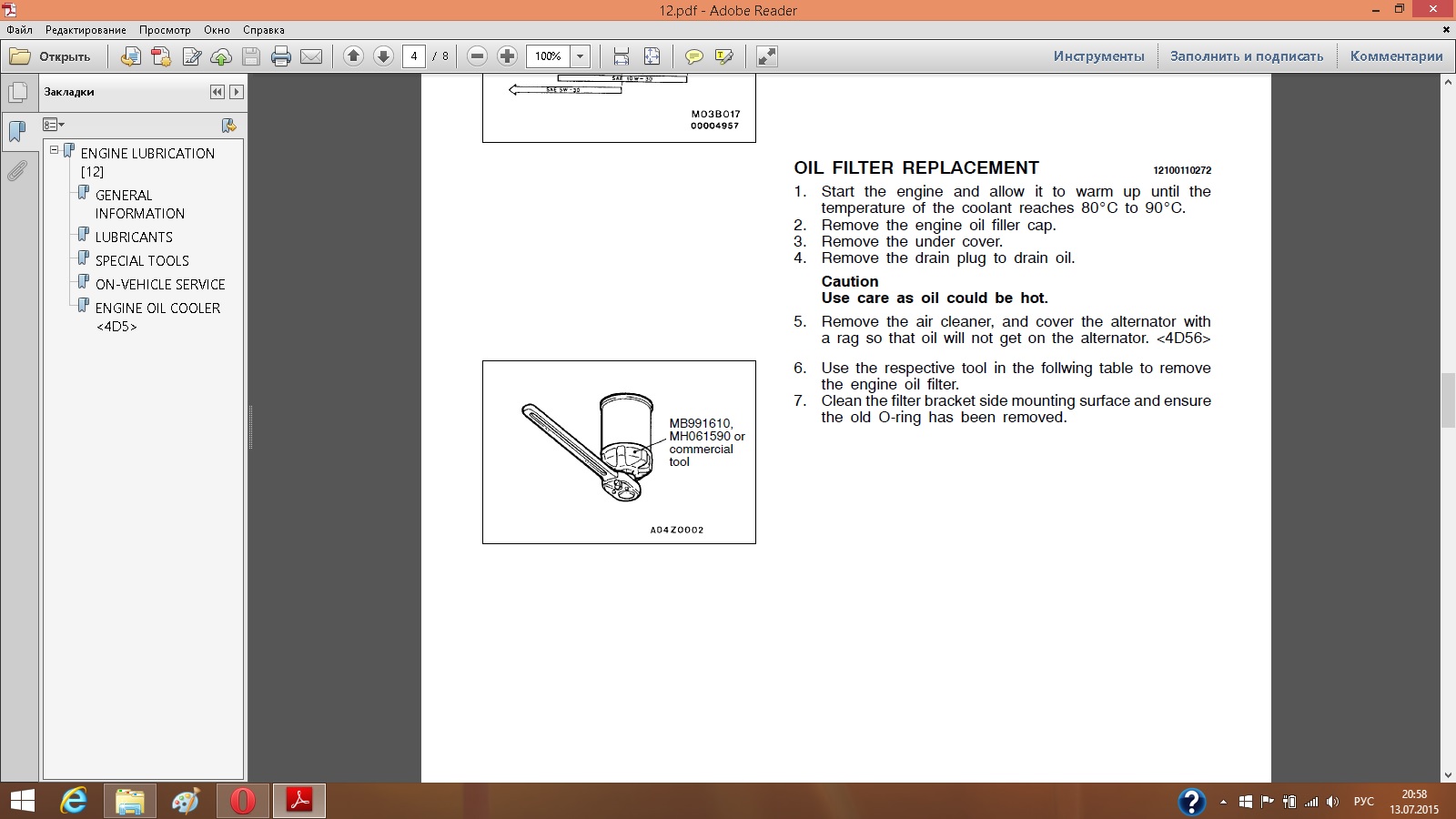Show page thumbnails panel

point(17,93)
